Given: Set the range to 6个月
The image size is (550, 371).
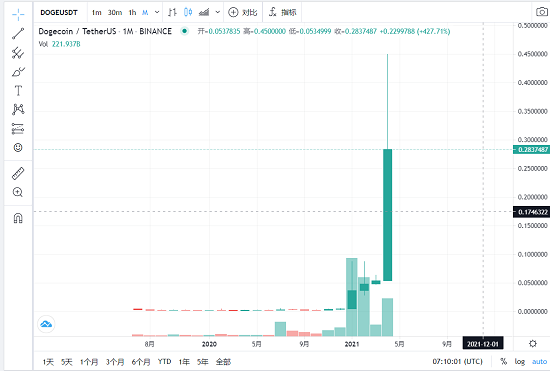Looking at the screenshot, I should [x=141, y=362].
